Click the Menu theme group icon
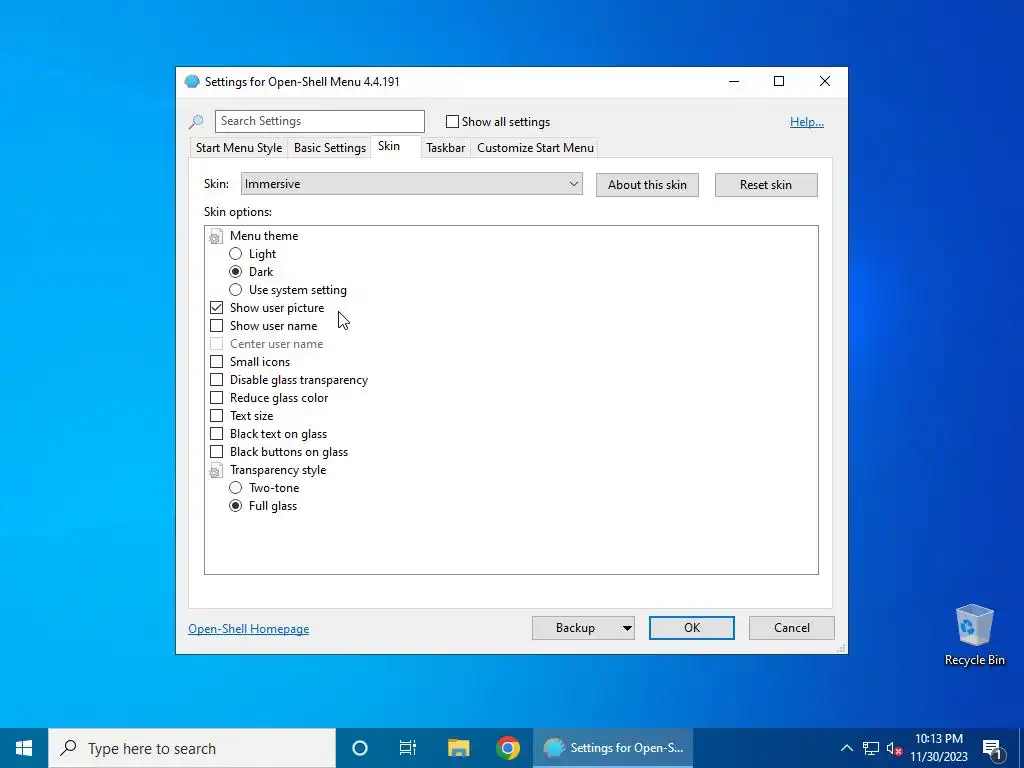The height and width of the screenshot is (768, 1024). (x=216, y=236)
